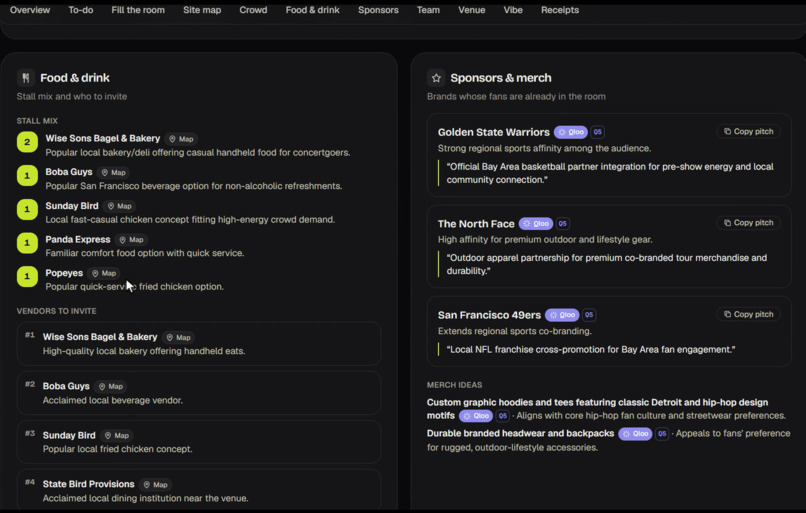This screenshot has width=806, height=513.
Task: Copy pitch for Golden State Warriors
Action: pos(748,132)
